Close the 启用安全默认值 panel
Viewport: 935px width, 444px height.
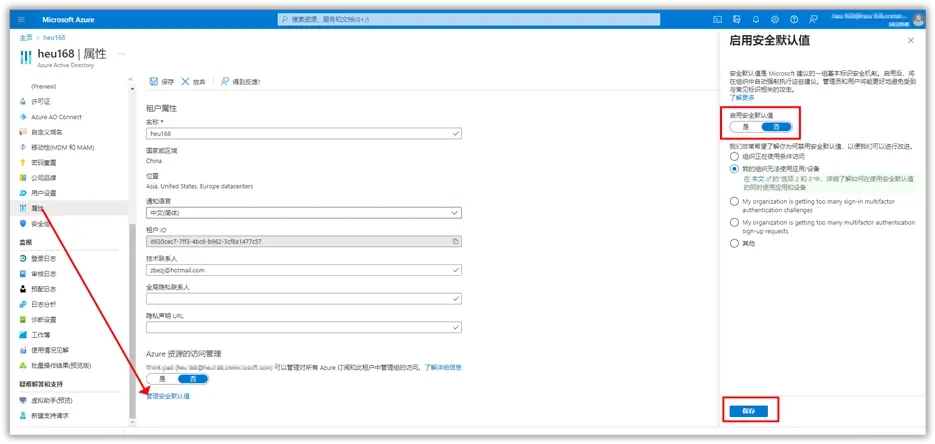(911, 40)
